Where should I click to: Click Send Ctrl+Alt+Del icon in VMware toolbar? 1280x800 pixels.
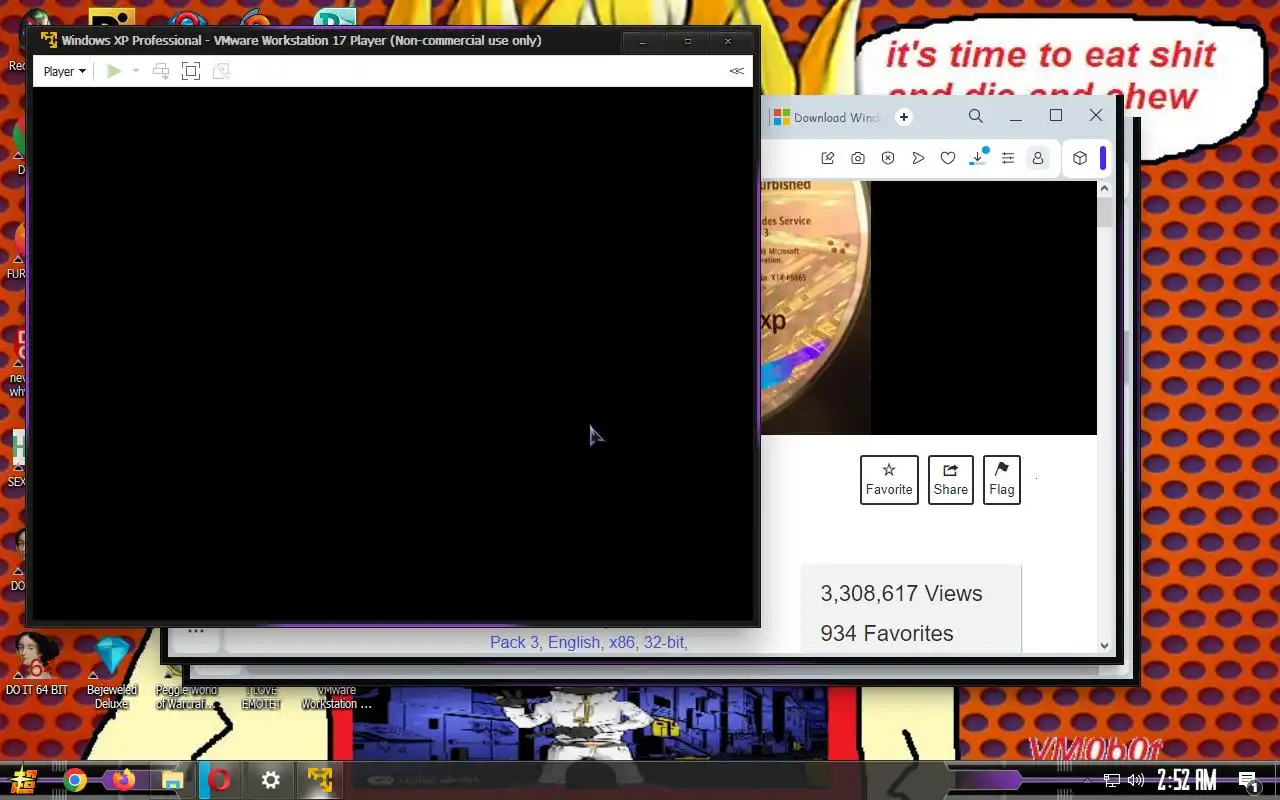160,71
